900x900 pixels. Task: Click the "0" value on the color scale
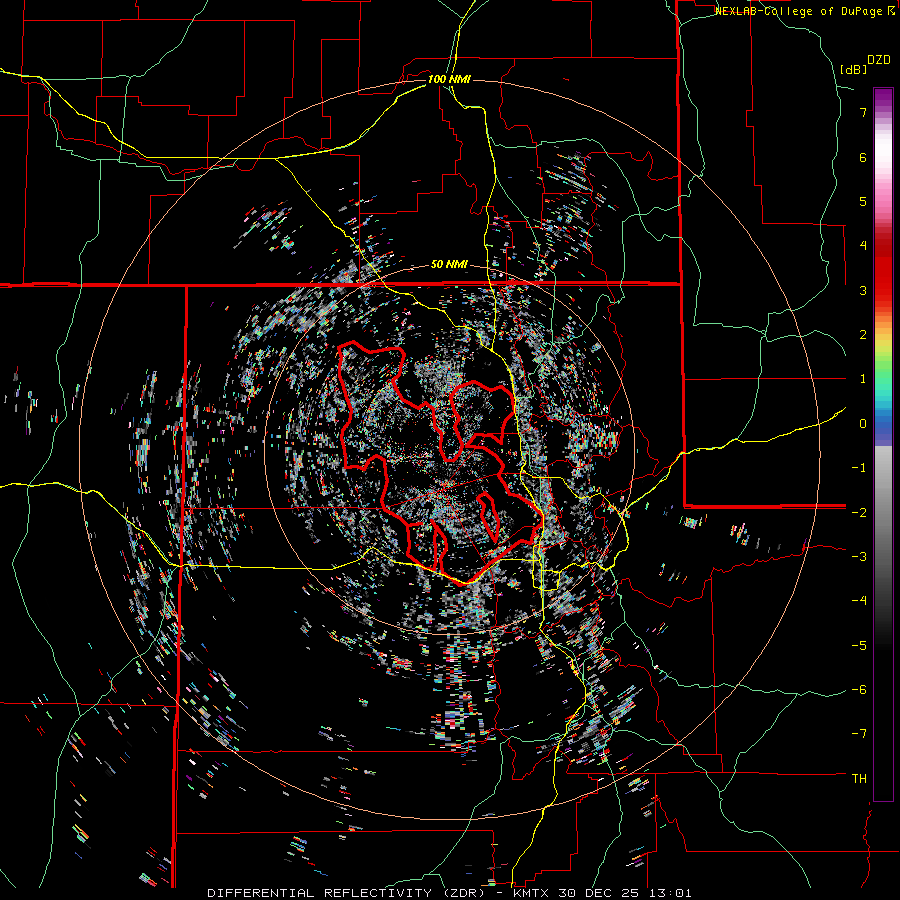pyautogui.click(x=863, y=424)
